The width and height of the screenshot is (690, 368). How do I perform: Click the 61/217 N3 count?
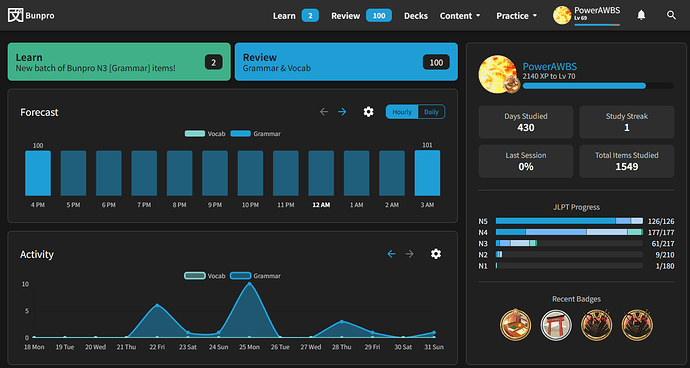coord(662,243)
